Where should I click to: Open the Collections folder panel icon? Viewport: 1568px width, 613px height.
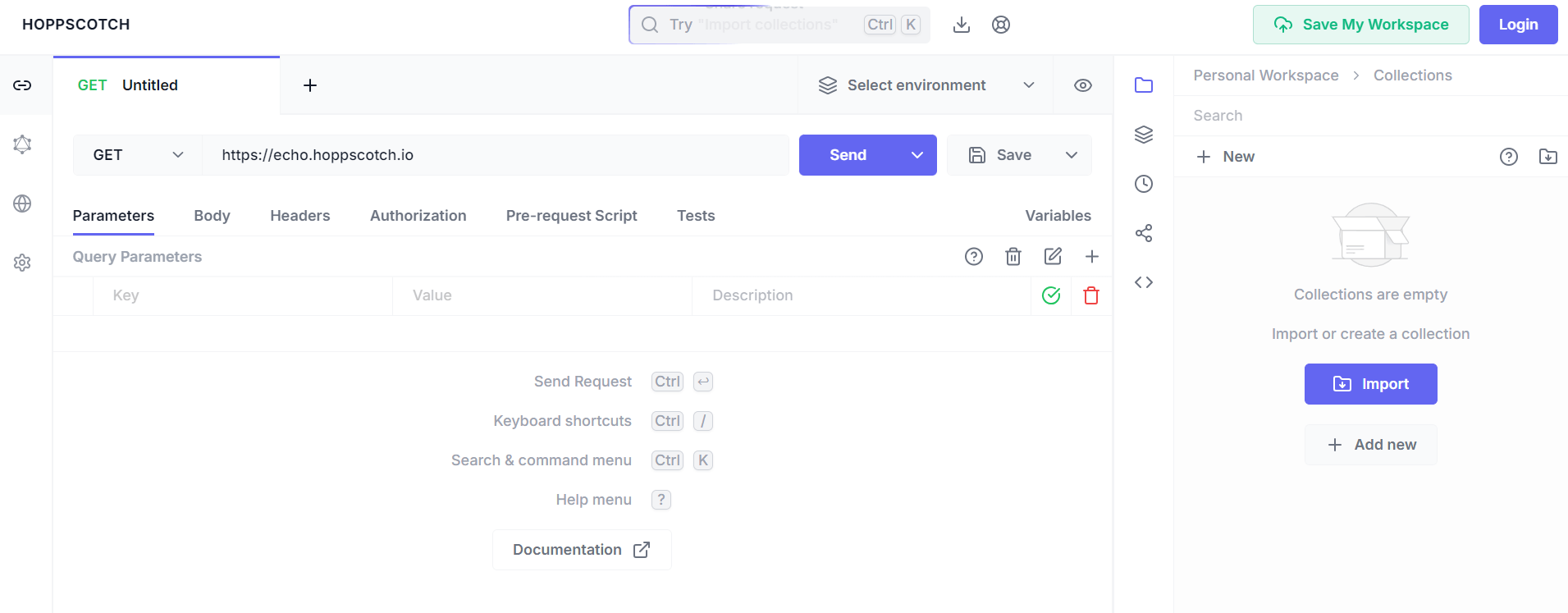(1144, 85)
